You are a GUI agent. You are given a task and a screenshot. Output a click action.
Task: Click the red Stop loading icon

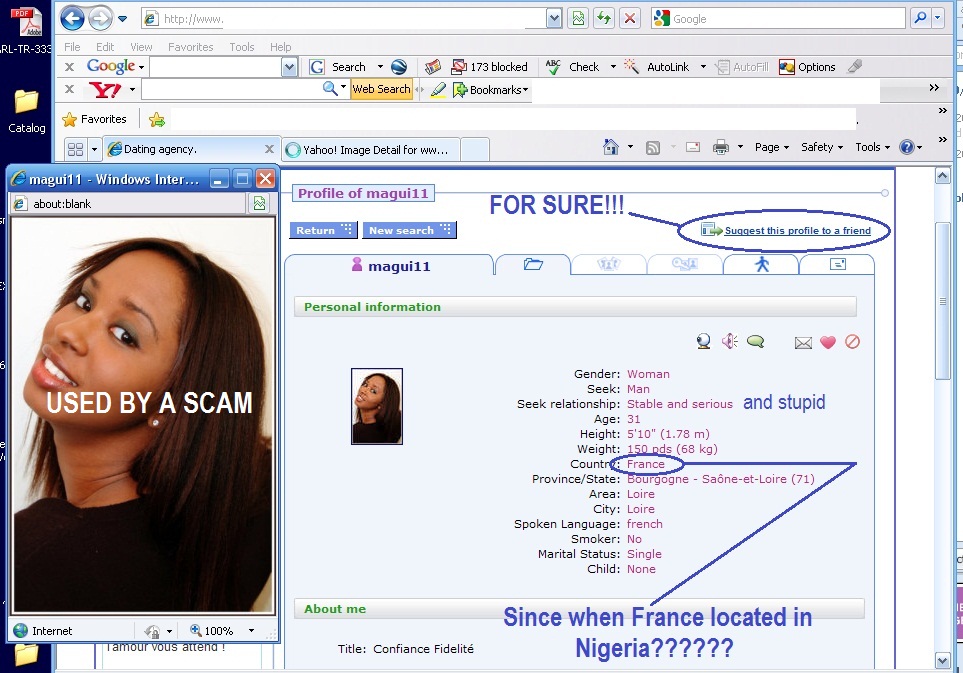click(x=630, y=18)
